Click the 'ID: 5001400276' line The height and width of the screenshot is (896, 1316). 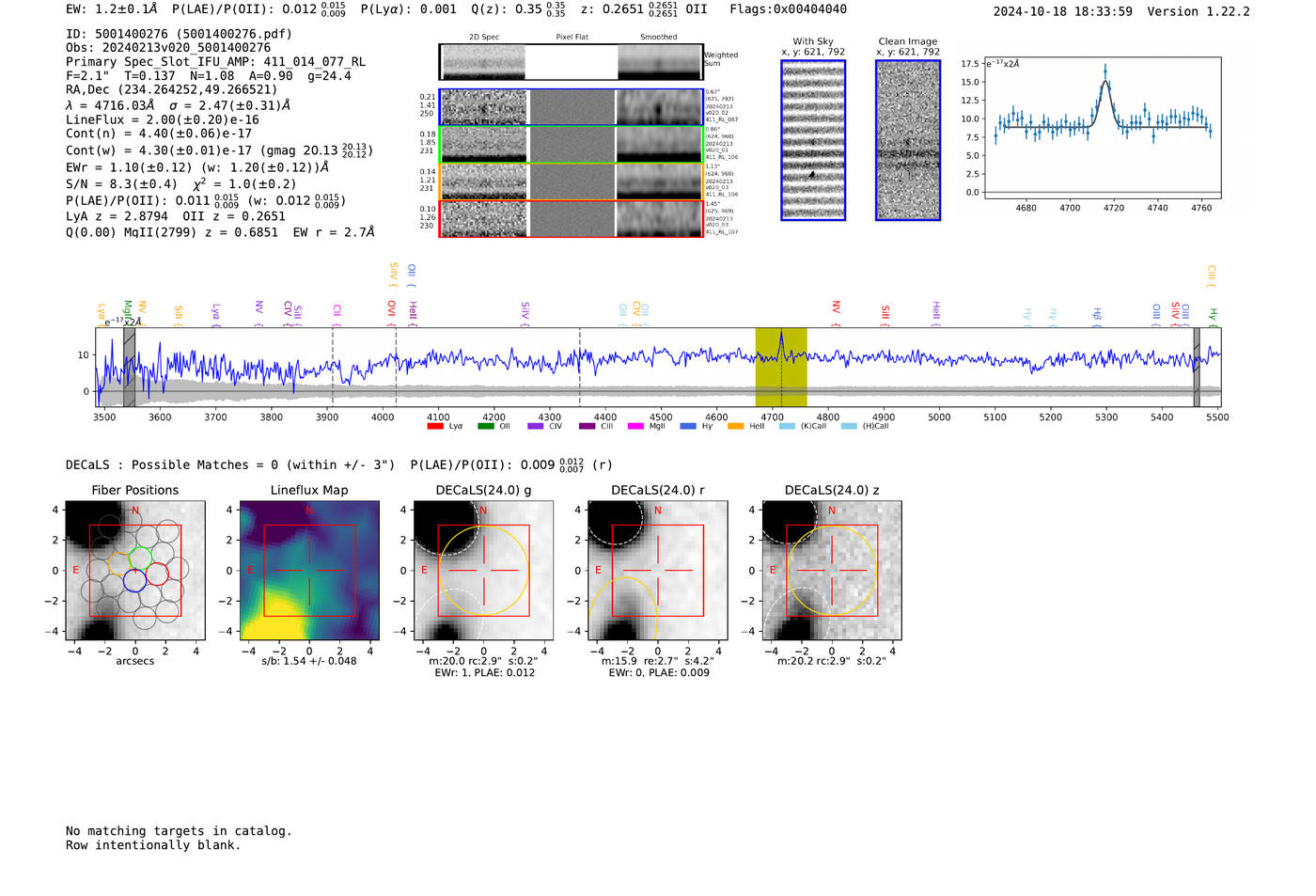click(x=179, y=34)
